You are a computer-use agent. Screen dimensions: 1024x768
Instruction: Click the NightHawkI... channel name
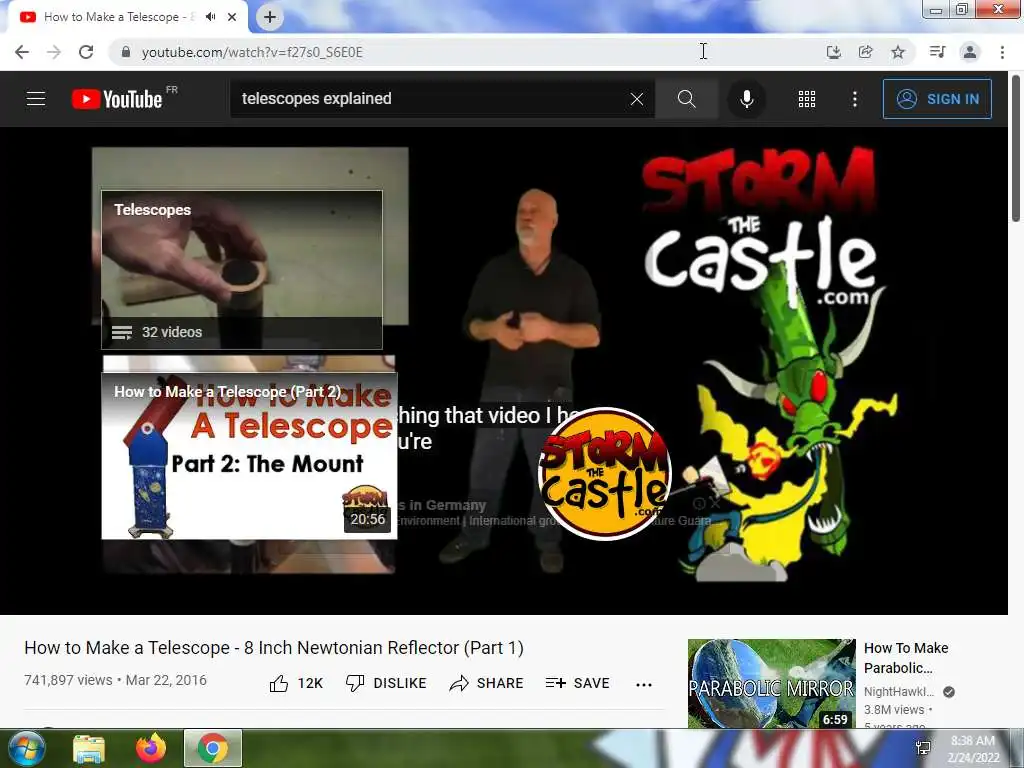[x=899, y=692]
